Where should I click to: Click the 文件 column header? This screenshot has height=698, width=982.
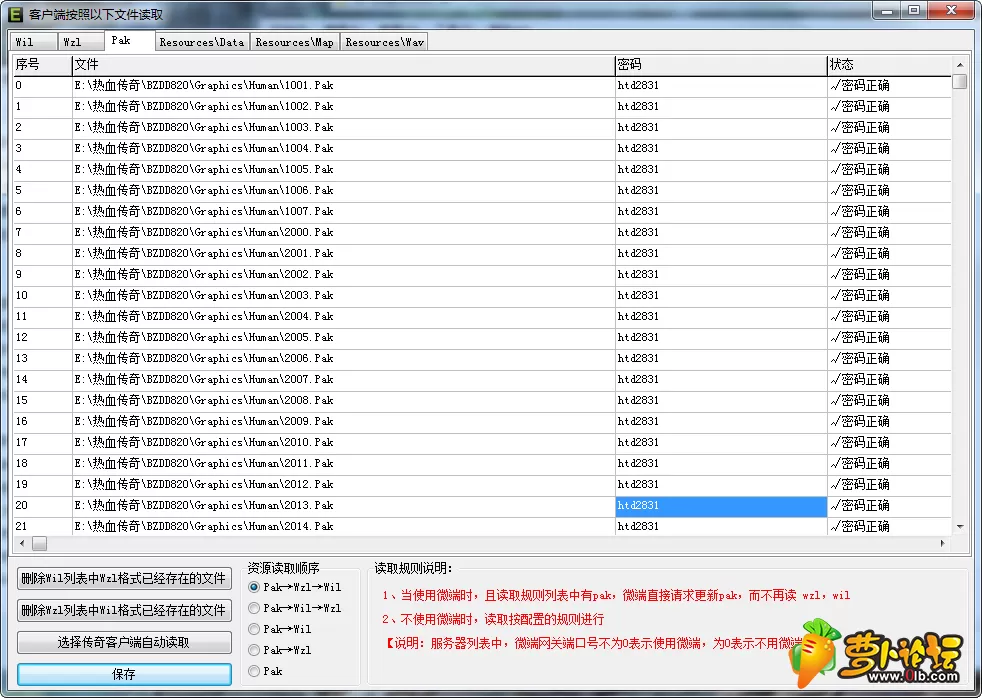pyautogui.click(x=343, y=64)
